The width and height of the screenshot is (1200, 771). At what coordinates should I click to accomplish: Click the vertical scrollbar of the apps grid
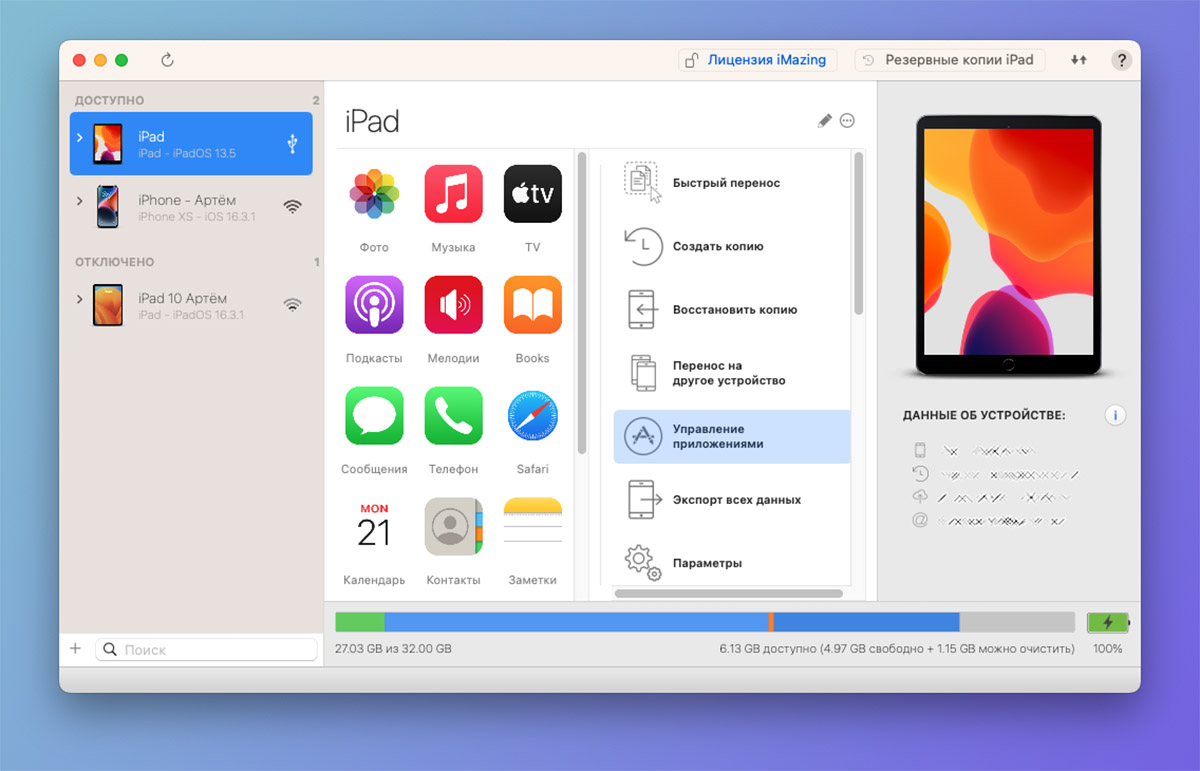(x=582, y=303)
